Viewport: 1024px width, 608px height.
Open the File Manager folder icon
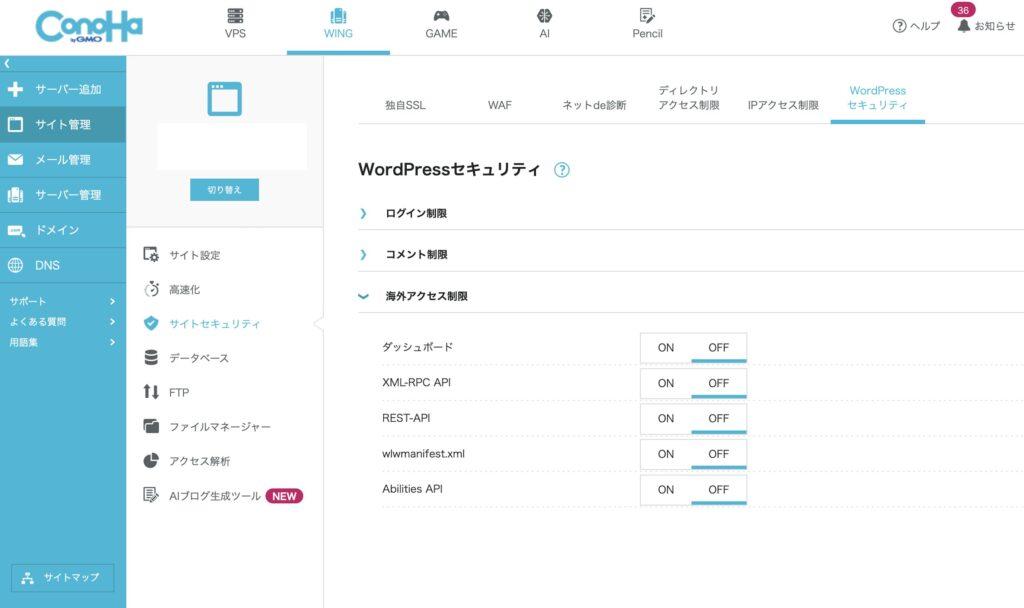point(151,427)
